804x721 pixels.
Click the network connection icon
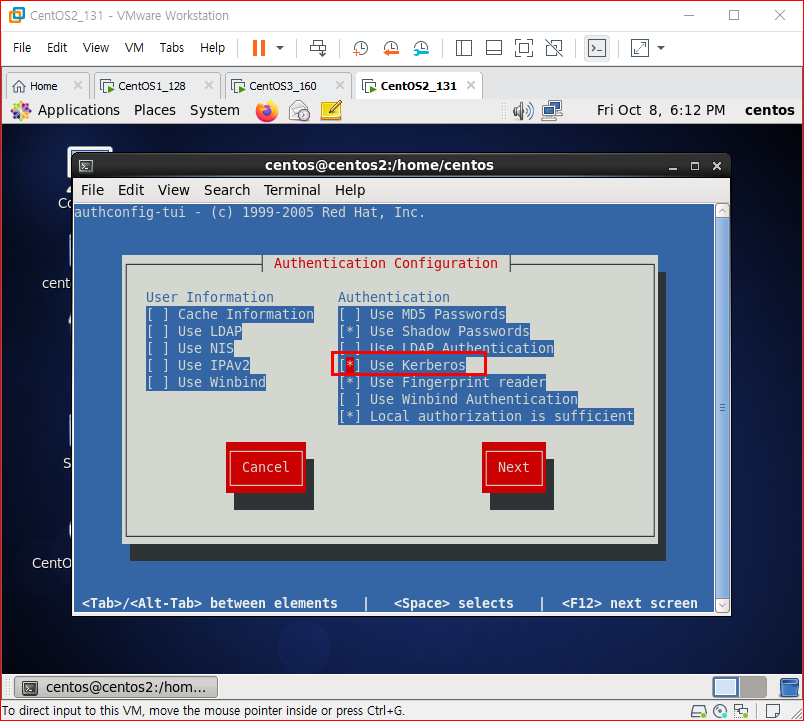point(552,111)
